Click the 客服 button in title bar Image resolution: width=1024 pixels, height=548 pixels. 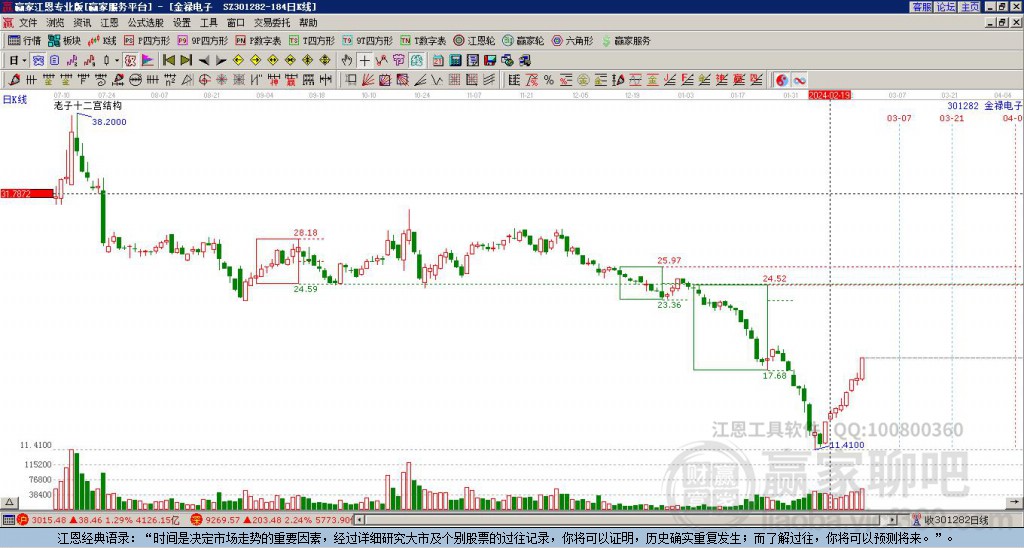(922, 7)
